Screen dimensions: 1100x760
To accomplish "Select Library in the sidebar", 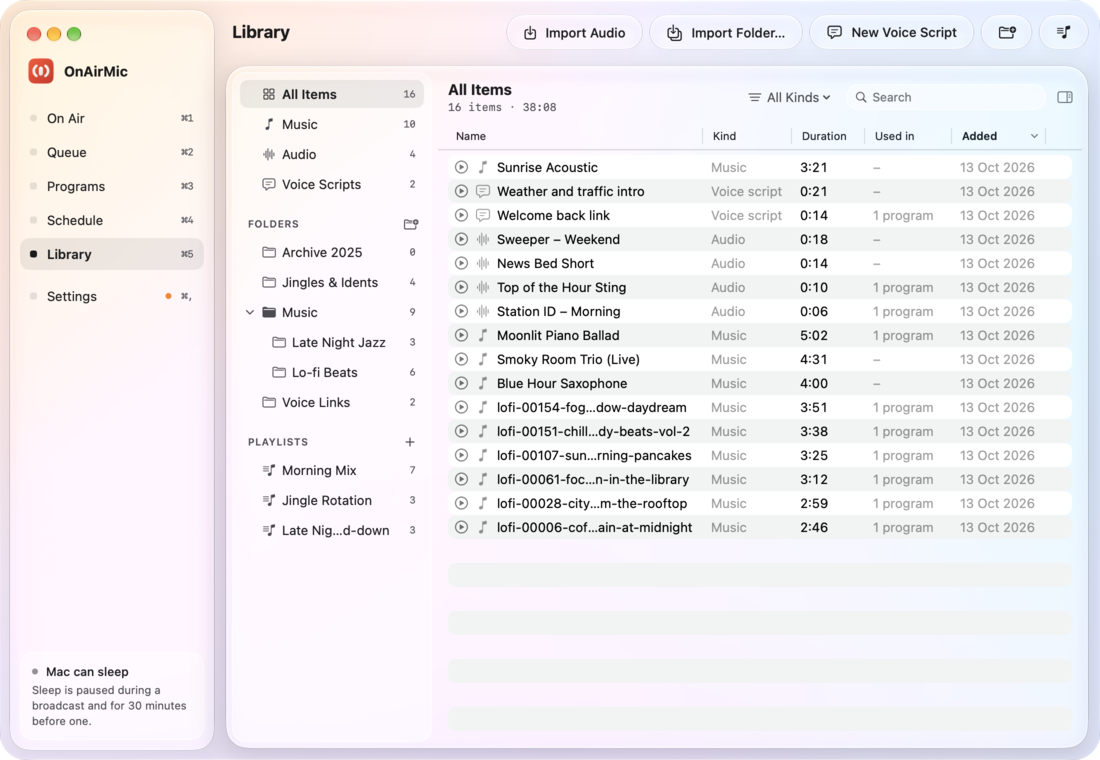I will [x=112, y=254].
